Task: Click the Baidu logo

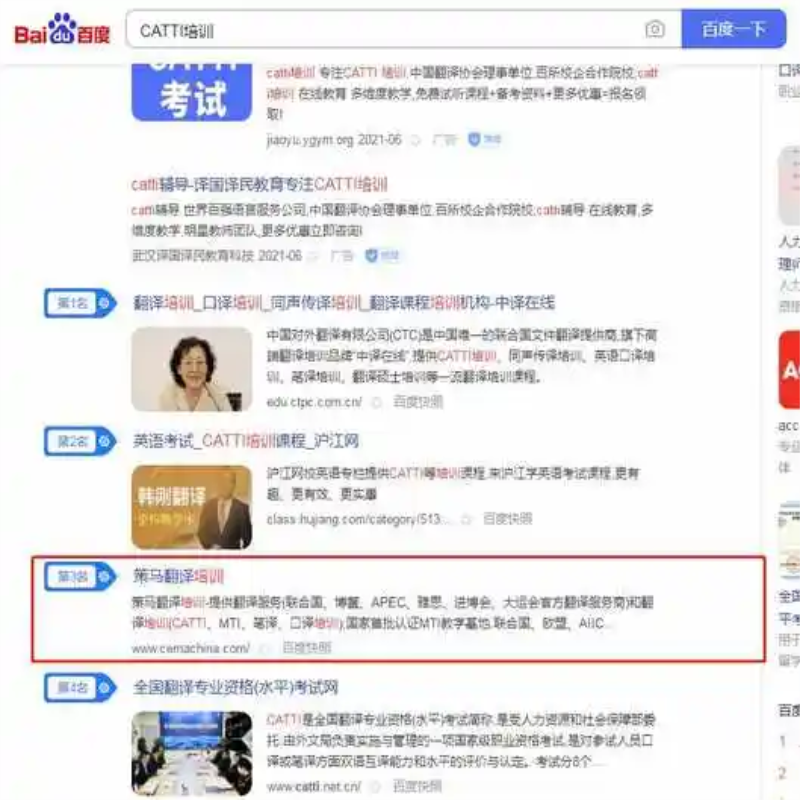Action: tap(62, 30)
